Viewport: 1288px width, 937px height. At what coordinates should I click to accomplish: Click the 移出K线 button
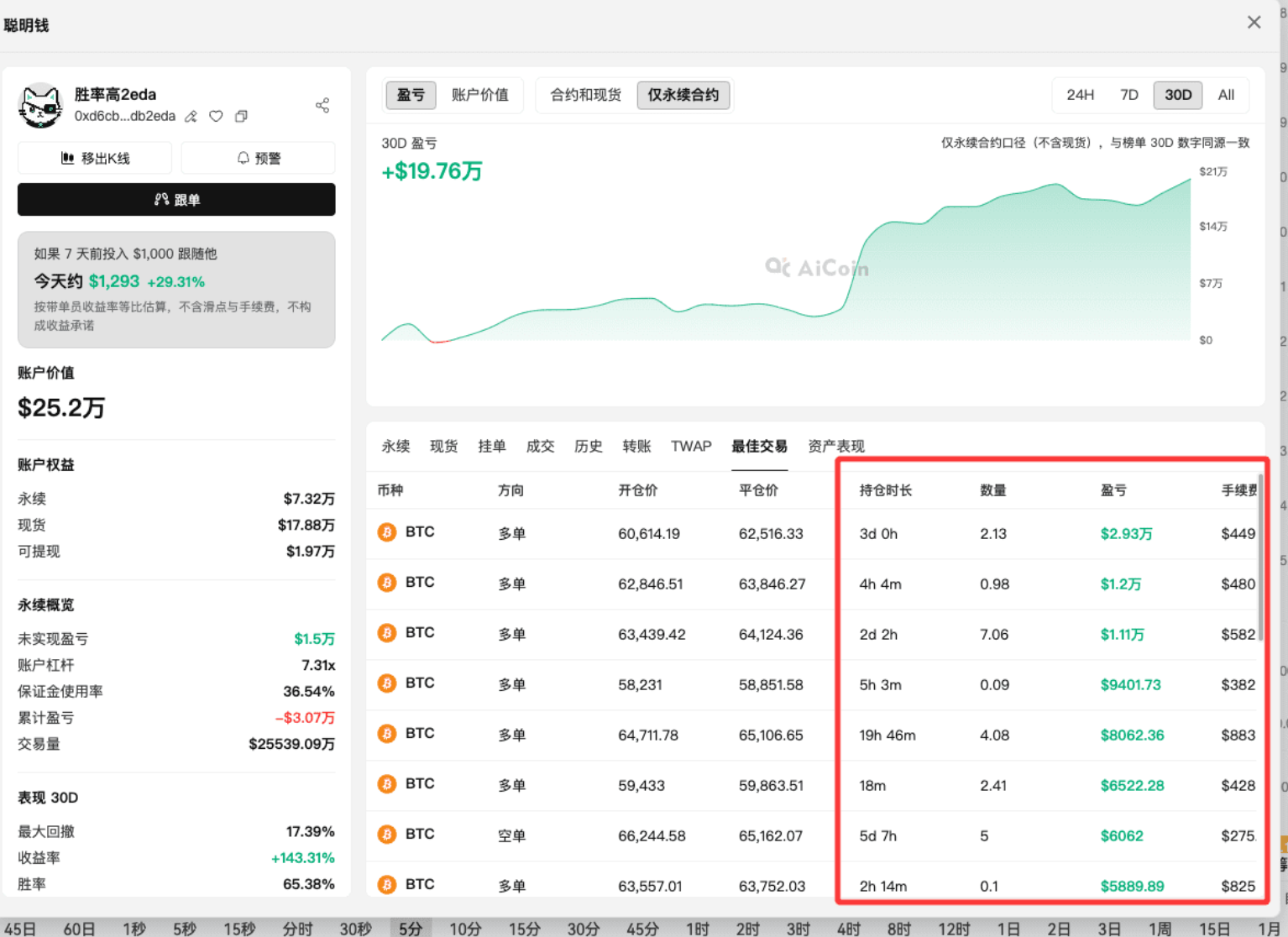pos(95,158)
